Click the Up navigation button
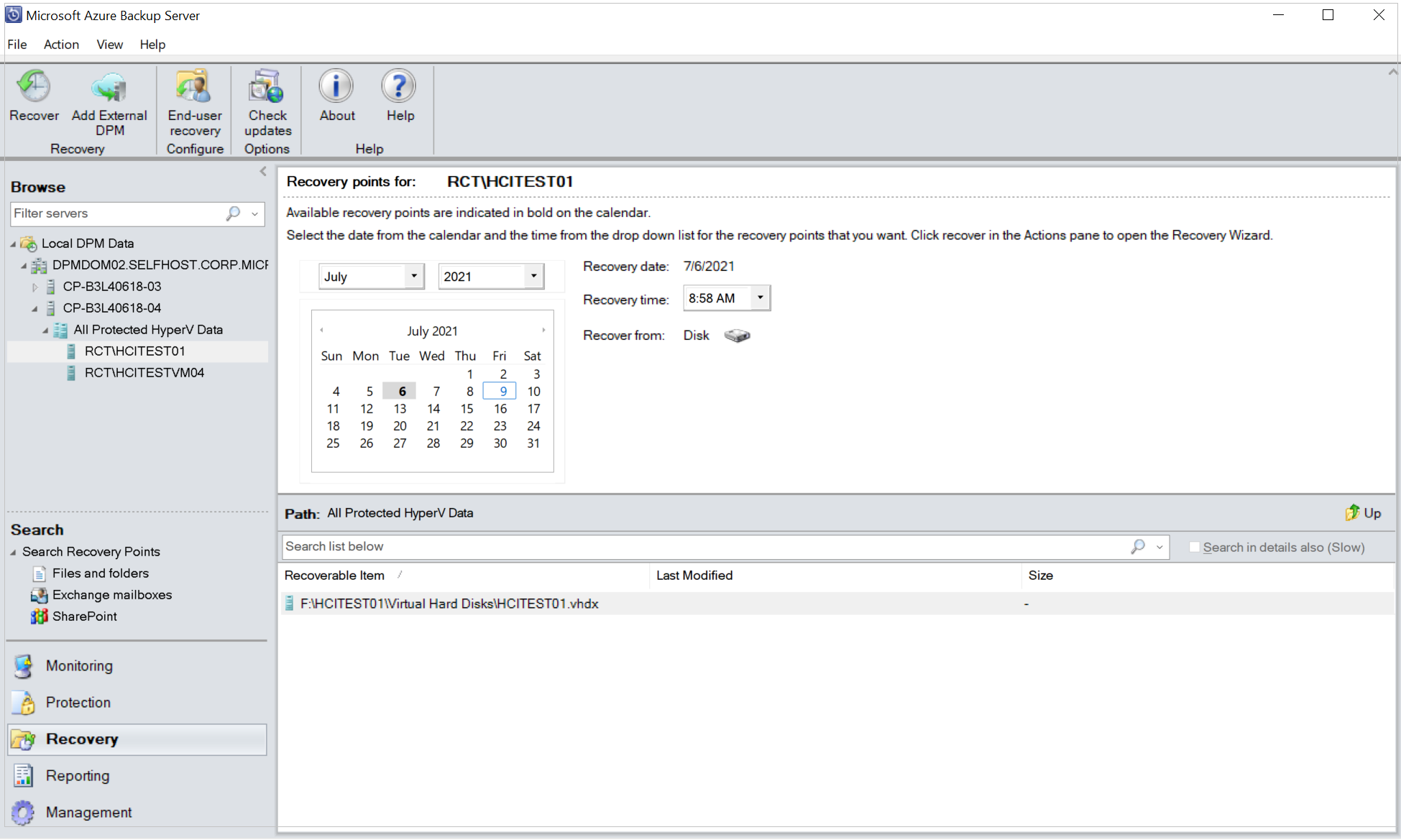 (x=1362, y=512)
